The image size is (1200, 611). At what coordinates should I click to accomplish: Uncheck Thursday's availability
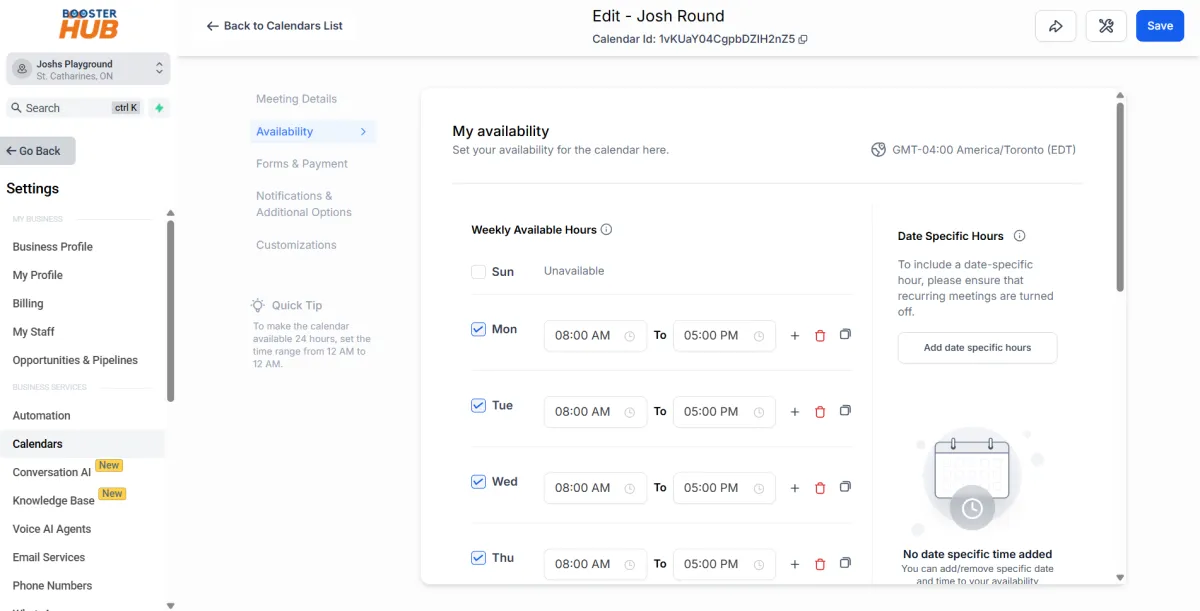[x=478, y=557]
